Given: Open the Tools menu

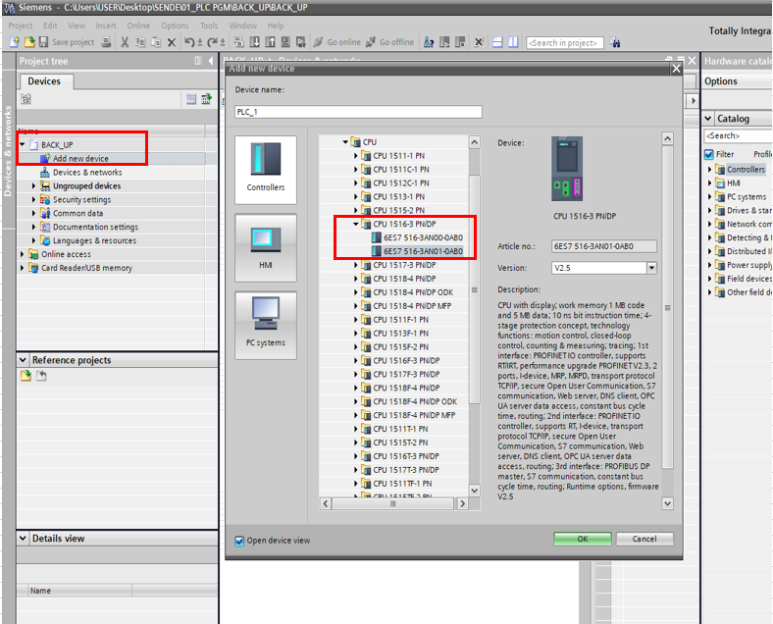Looking at the screenshot, I should coord(209,26).
